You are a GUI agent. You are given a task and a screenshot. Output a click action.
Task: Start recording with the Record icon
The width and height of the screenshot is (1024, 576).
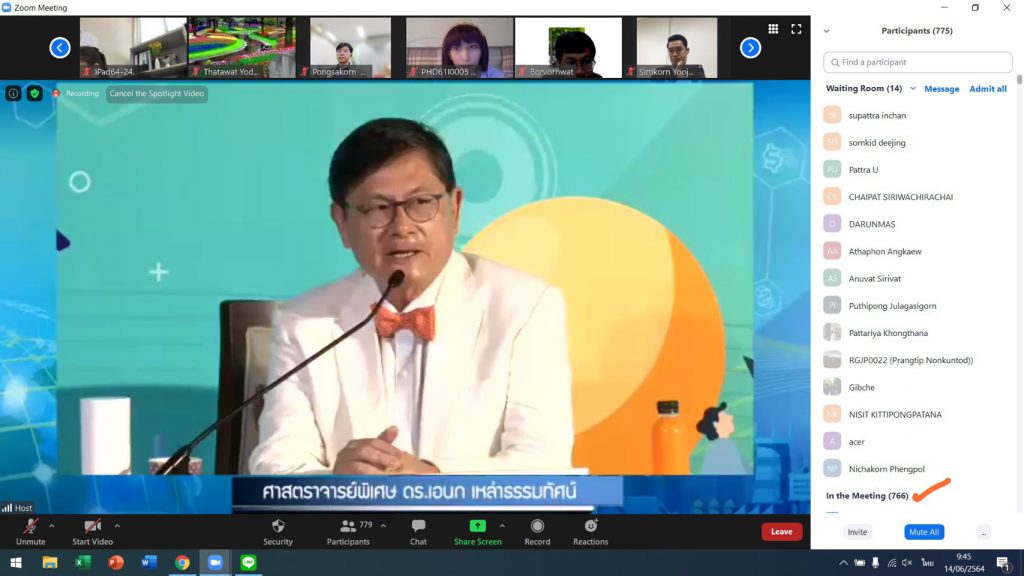click(537, 526)
